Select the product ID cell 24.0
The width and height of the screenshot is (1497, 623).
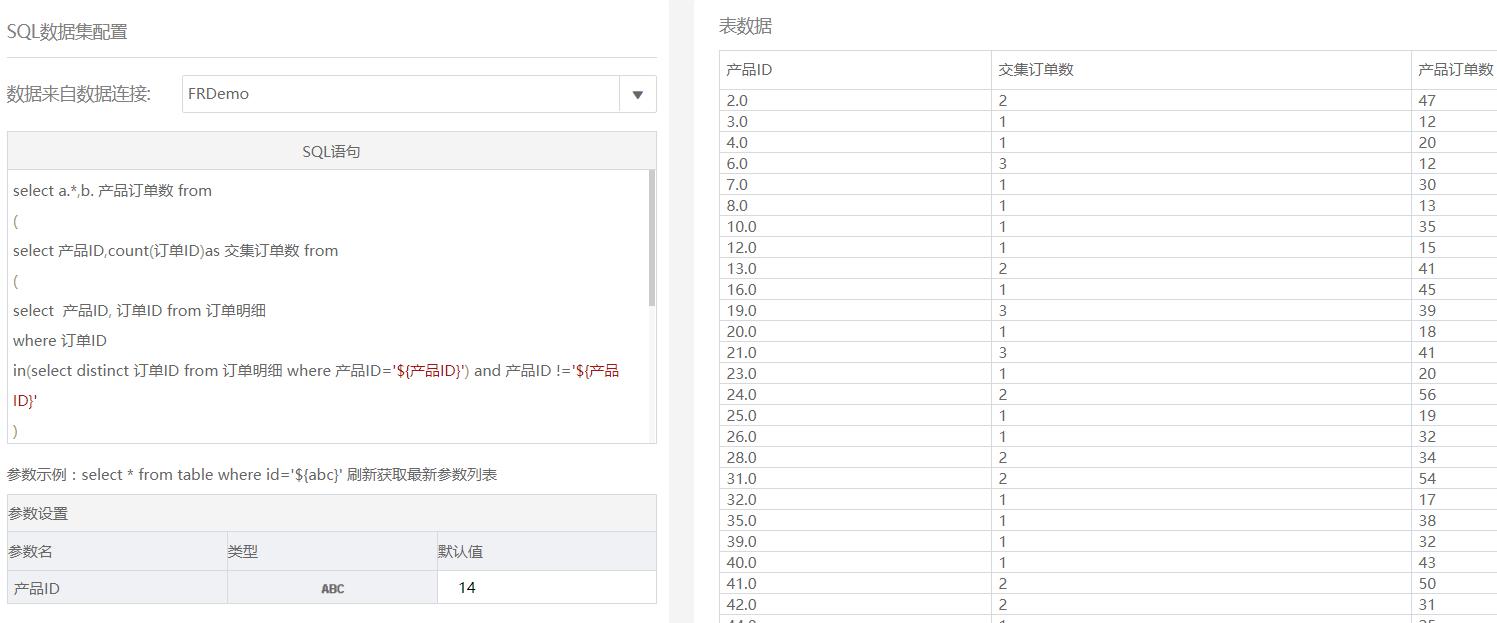[x=855, y=394]
